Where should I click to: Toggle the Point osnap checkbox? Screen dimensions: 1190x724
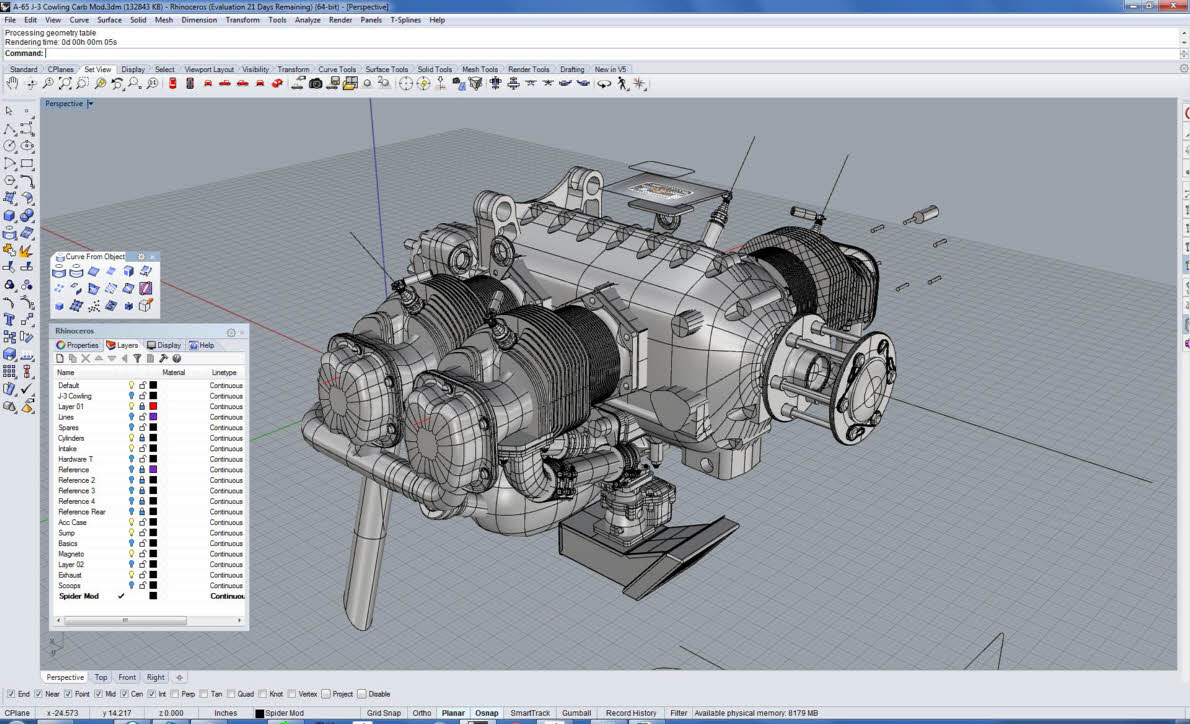point(68,694)
